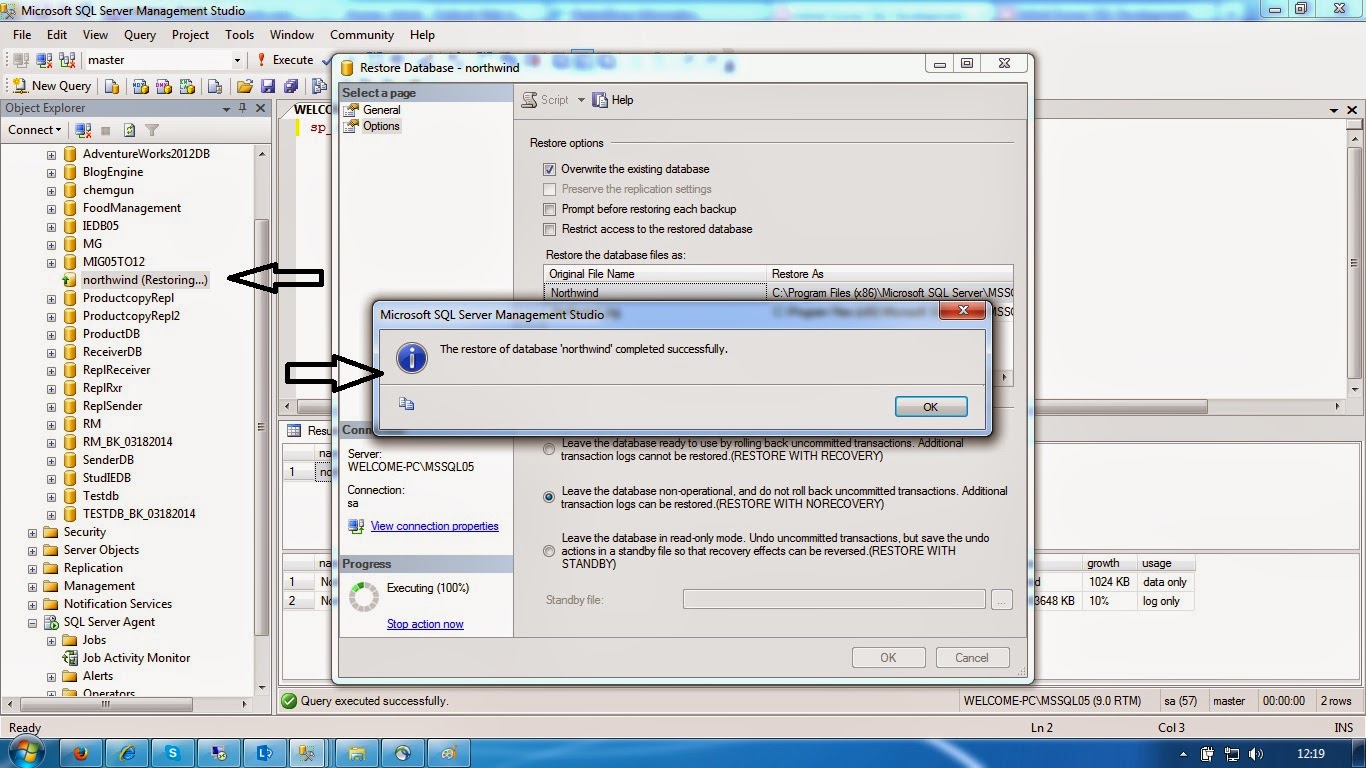
Task: Click the Disconnect All Queries icon
Action: tap(67, 60)
